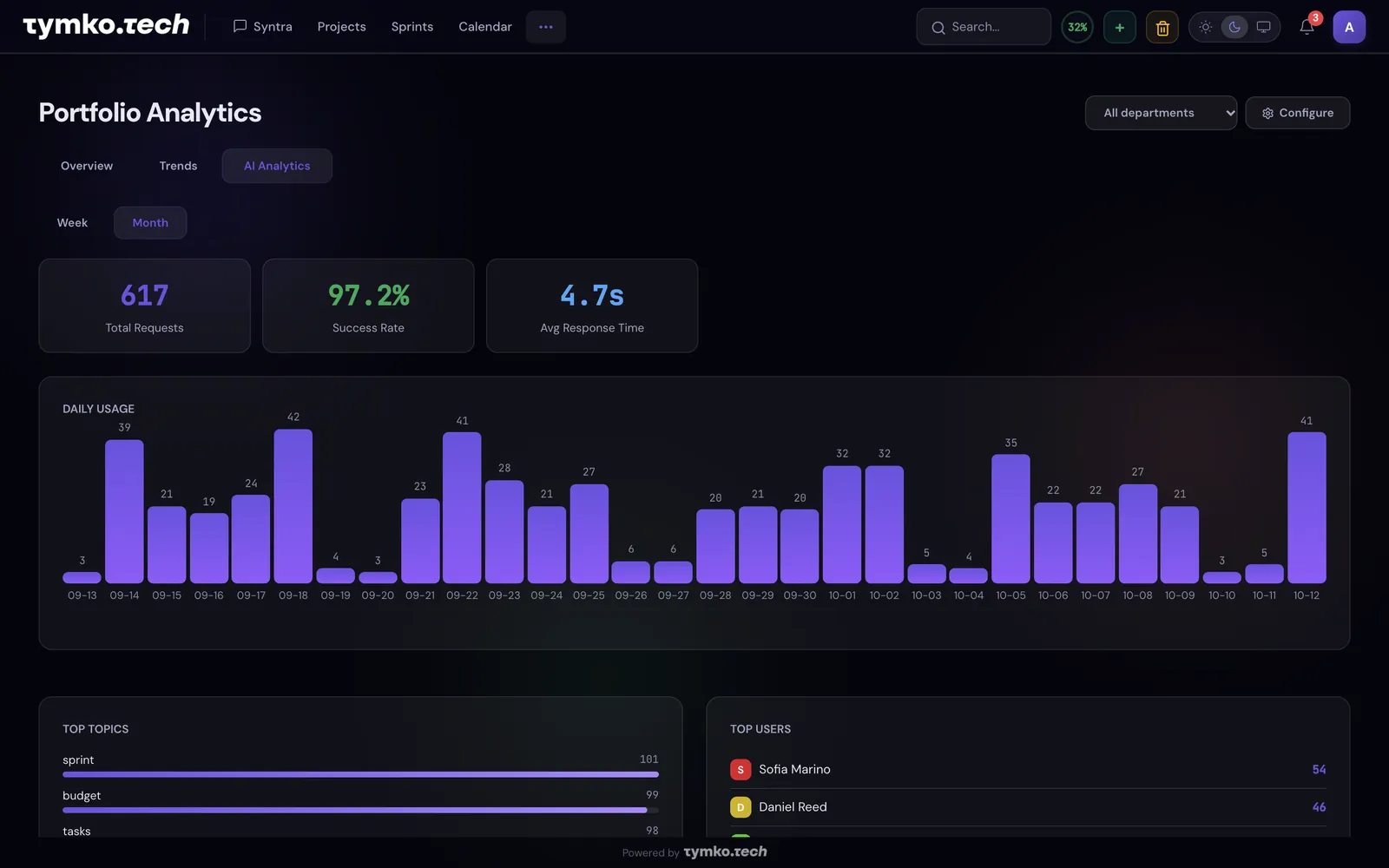Click the Syntra nav label
The height and width of the screenshot is (868, 1389).
[273, 27]
